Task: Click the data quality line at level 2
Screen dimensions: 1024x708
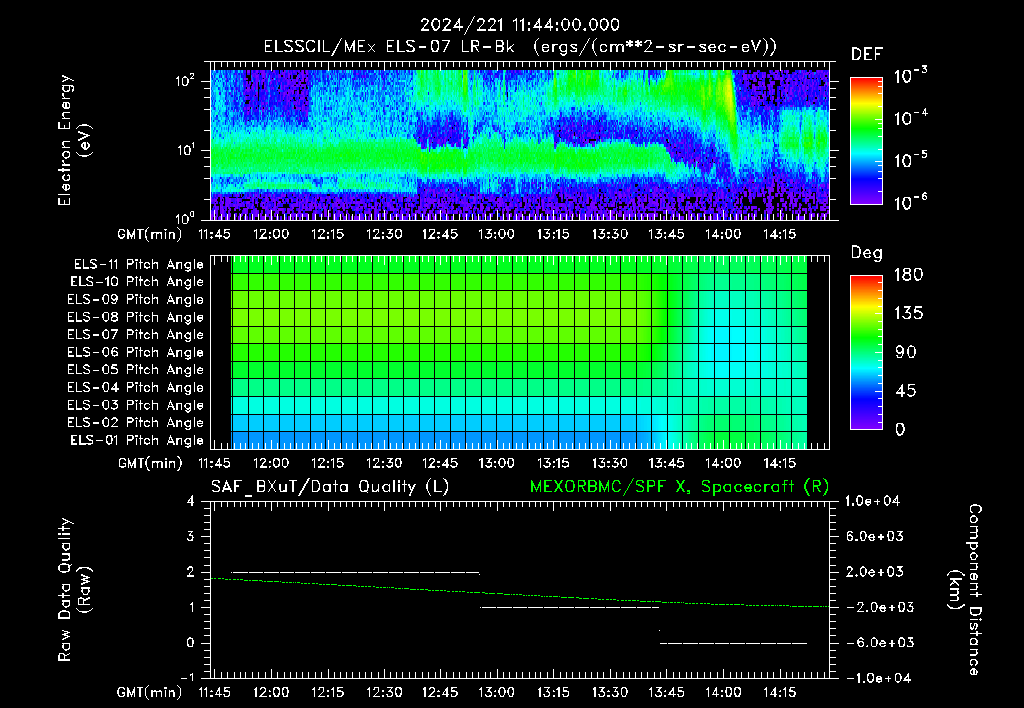Action: (356, 572)
